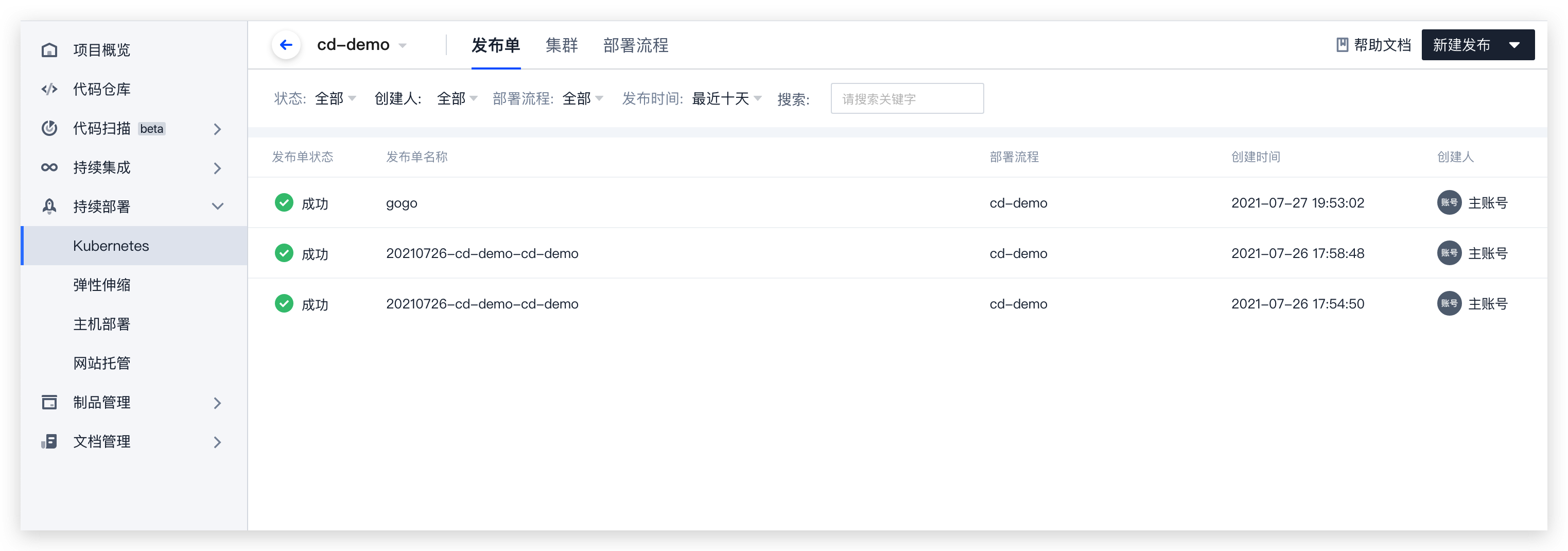Viewport: 1568px width, 551px height.
Task: Click the 创建人 column header
Action: pos(1455,157)
